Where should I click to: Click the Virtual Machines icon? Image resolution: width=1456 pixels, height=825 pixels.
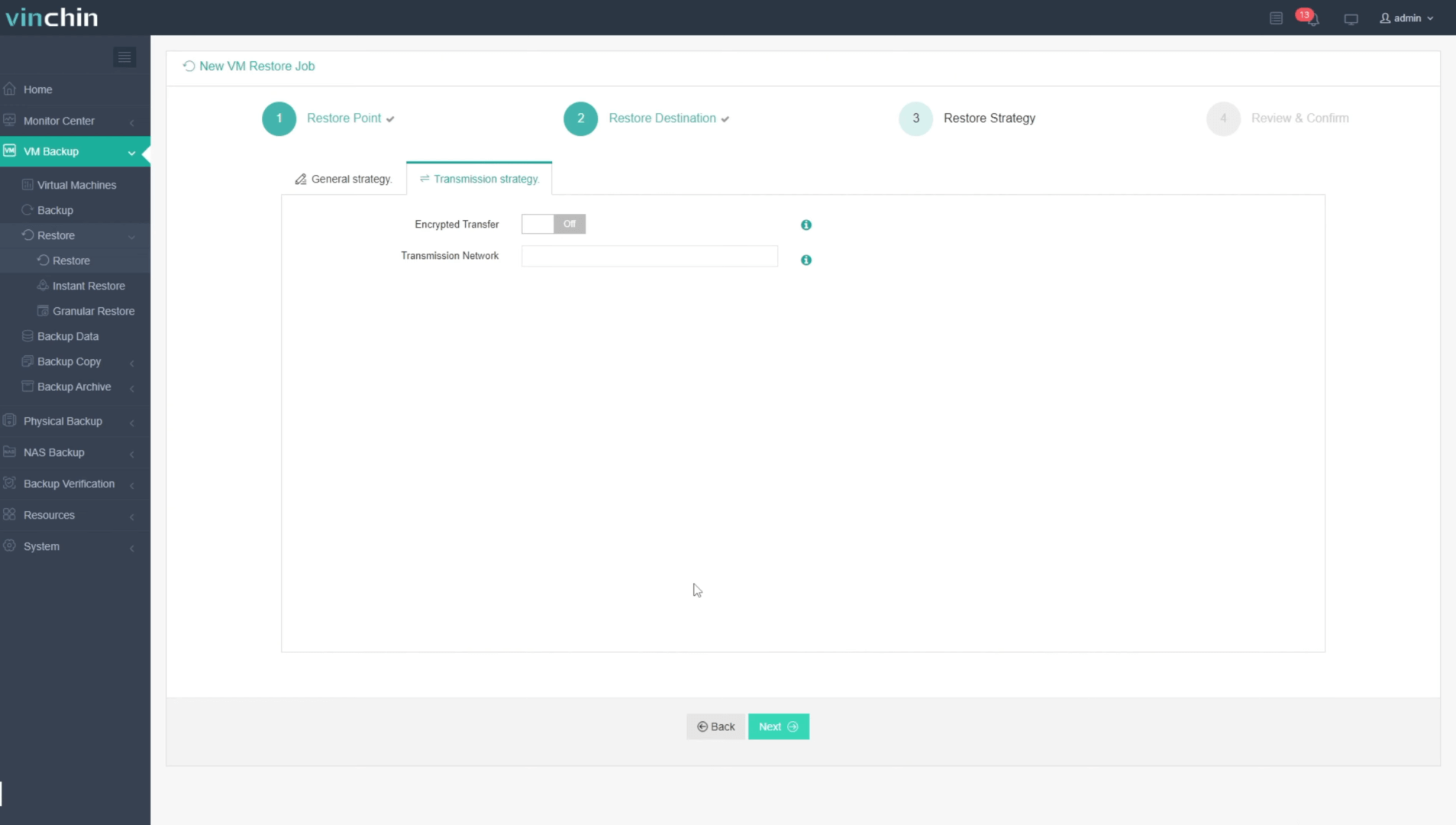pyautogui.click(x=27, y=184)
